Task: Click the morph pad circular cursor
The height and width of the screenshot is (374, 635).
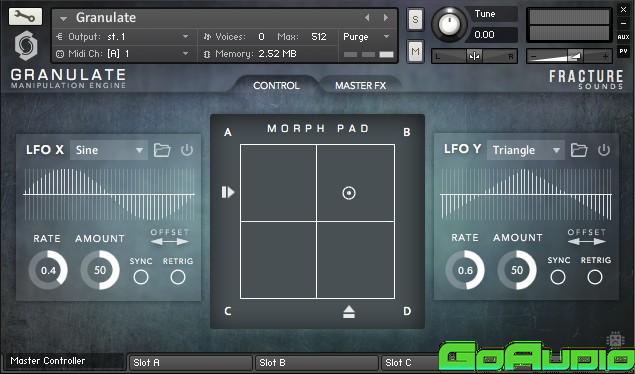Action: coord(349,193)
